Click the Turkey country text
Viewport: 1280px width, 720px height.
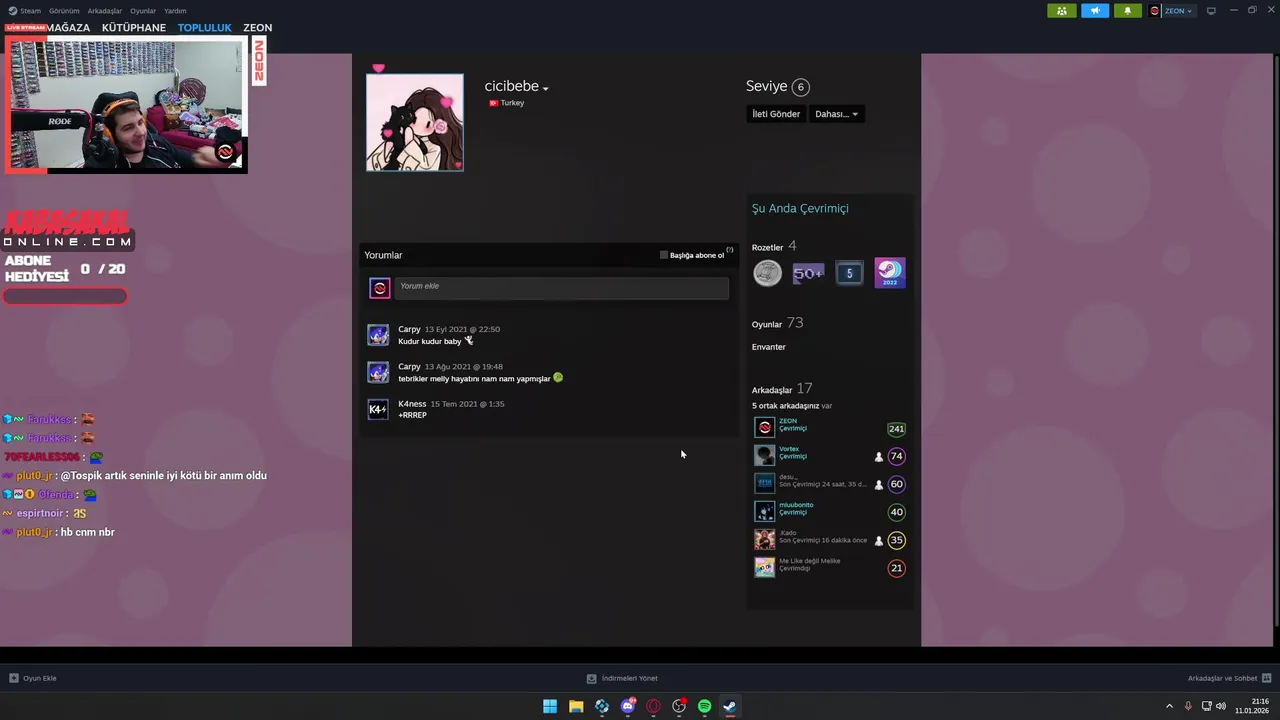point(512,103)
